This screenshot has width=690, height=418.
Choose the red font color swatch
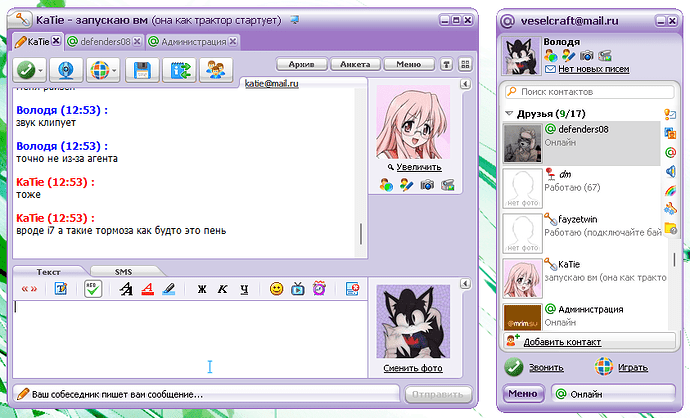tap(147, 289)
